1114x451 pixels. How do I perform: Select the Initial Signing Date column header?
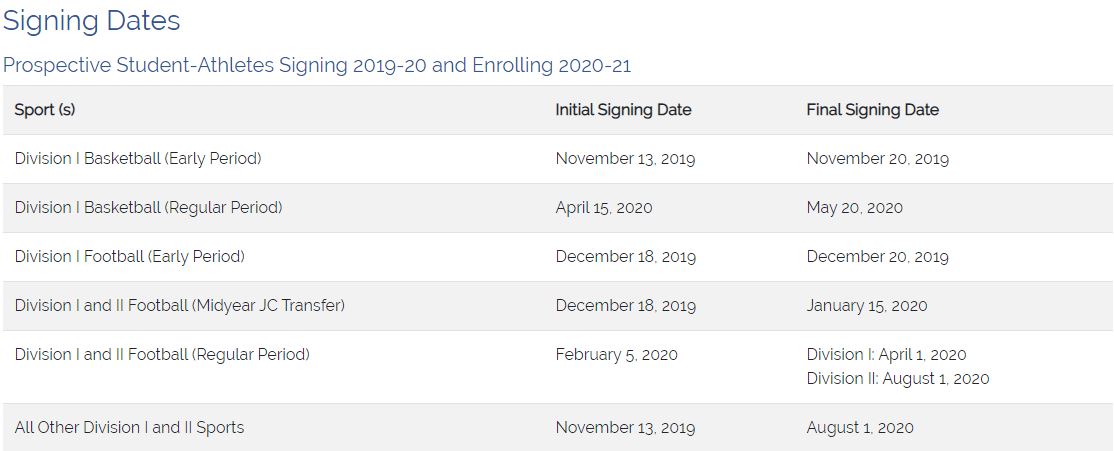point(623,110)
